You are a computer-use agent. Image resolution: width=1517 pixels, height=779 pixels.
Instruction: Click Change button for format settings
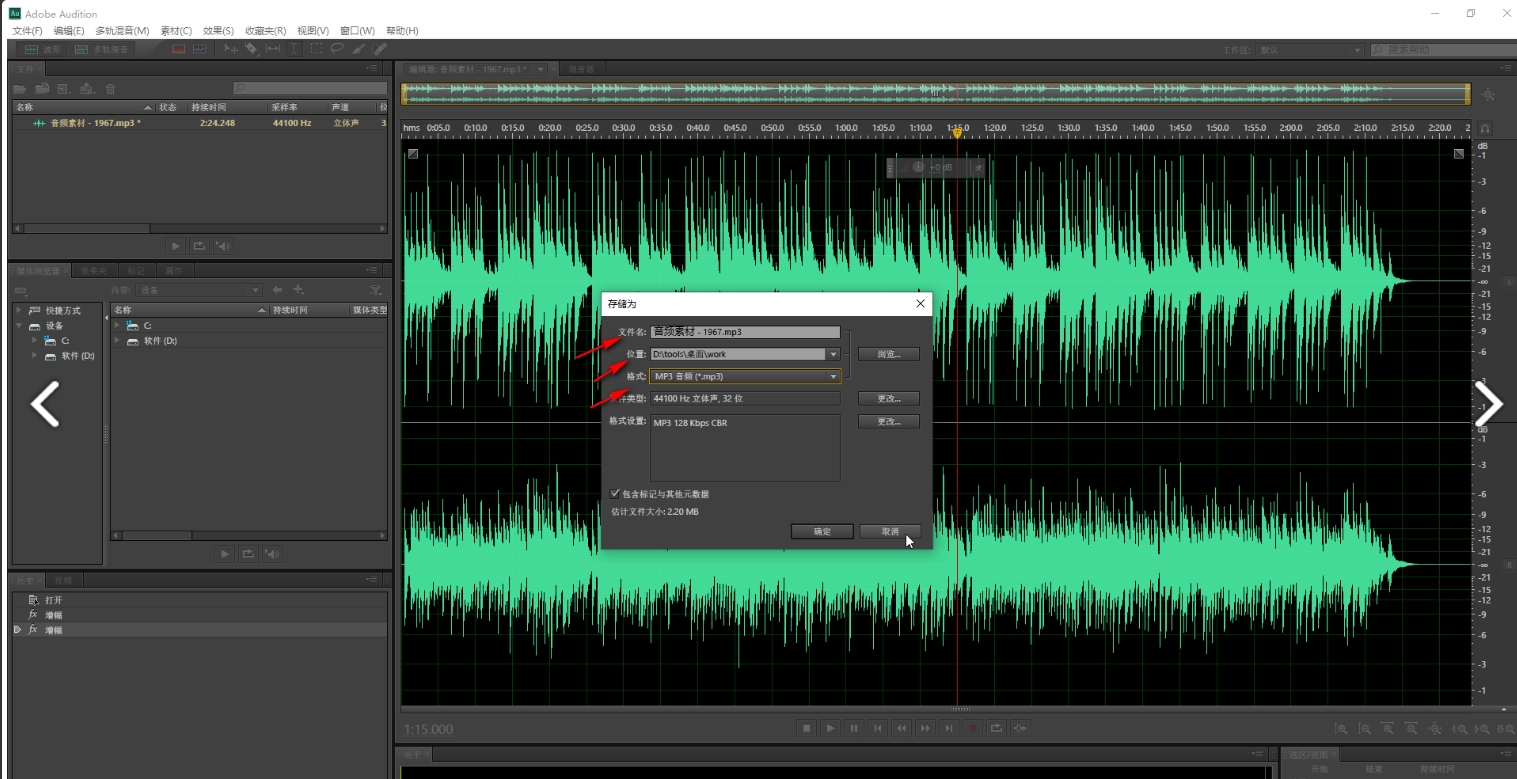click(889, 421)
